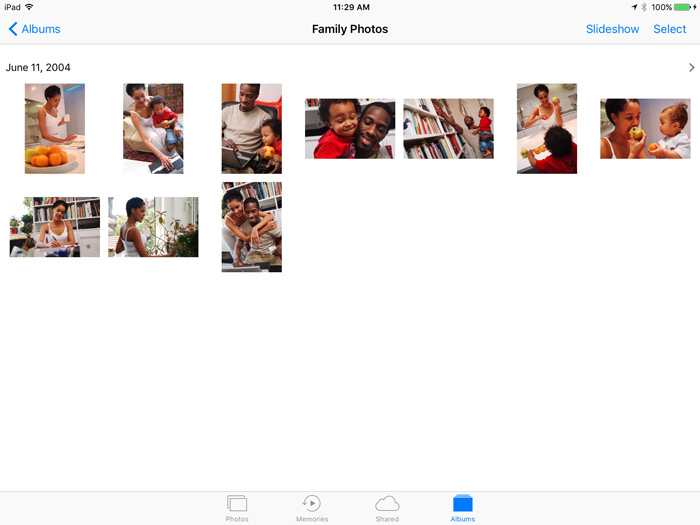The width and height of the screenshot is (700, 525).
Task: Open photo of woman tending plants by window
Action: tap(153, 227)
